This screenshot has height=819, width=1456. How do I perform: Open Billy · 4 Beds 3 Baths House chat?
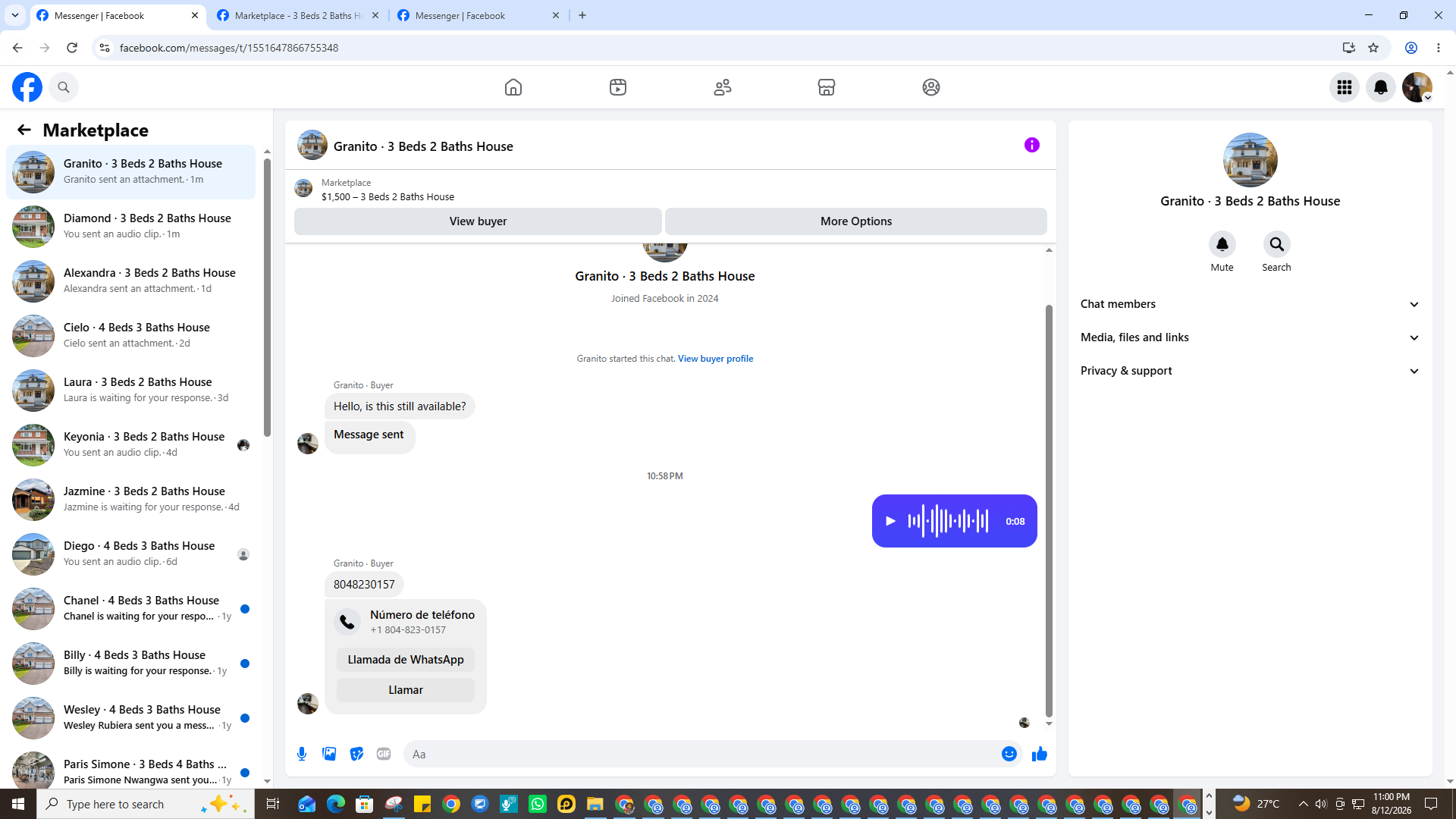click(x=131, y=664)
